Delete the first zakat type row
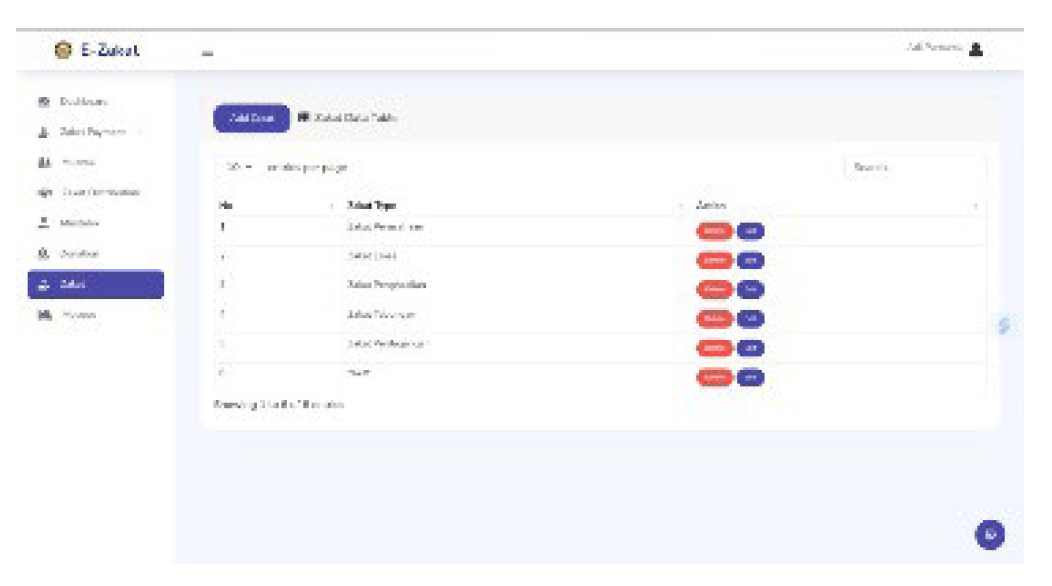The image size is (1052, 586). click(714, 231)
